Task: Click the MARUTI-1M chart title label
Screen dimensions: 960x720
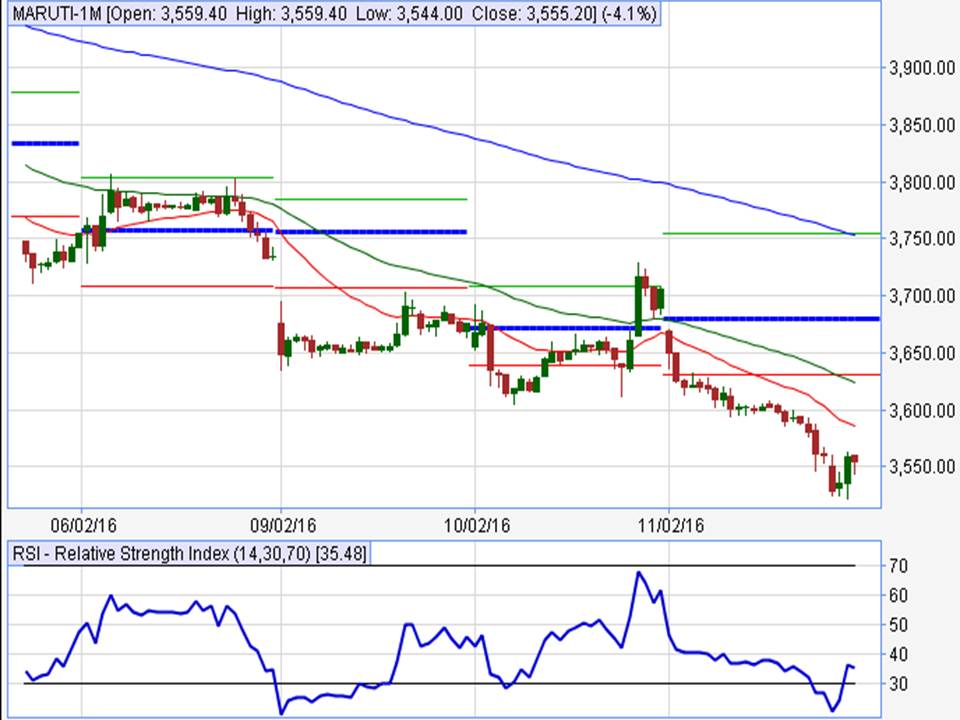Action: coord(334,13)
